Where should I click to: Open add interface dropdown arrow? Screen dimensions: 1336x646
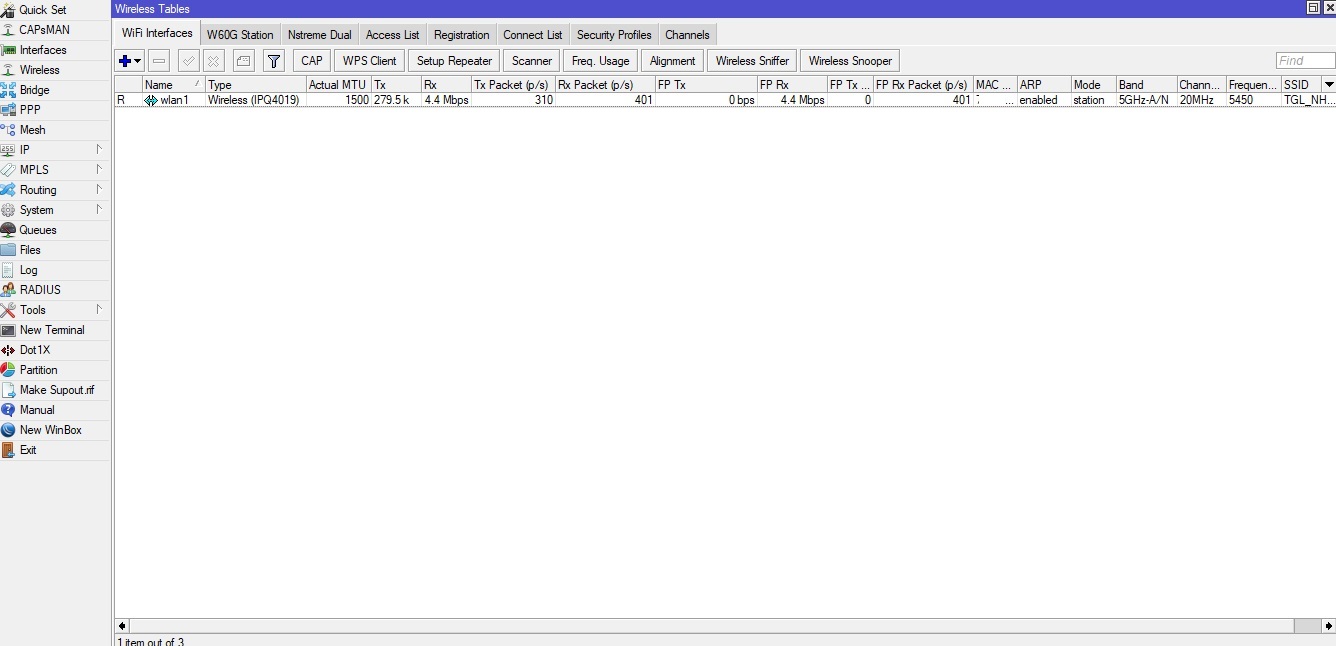tap(138, 61)
